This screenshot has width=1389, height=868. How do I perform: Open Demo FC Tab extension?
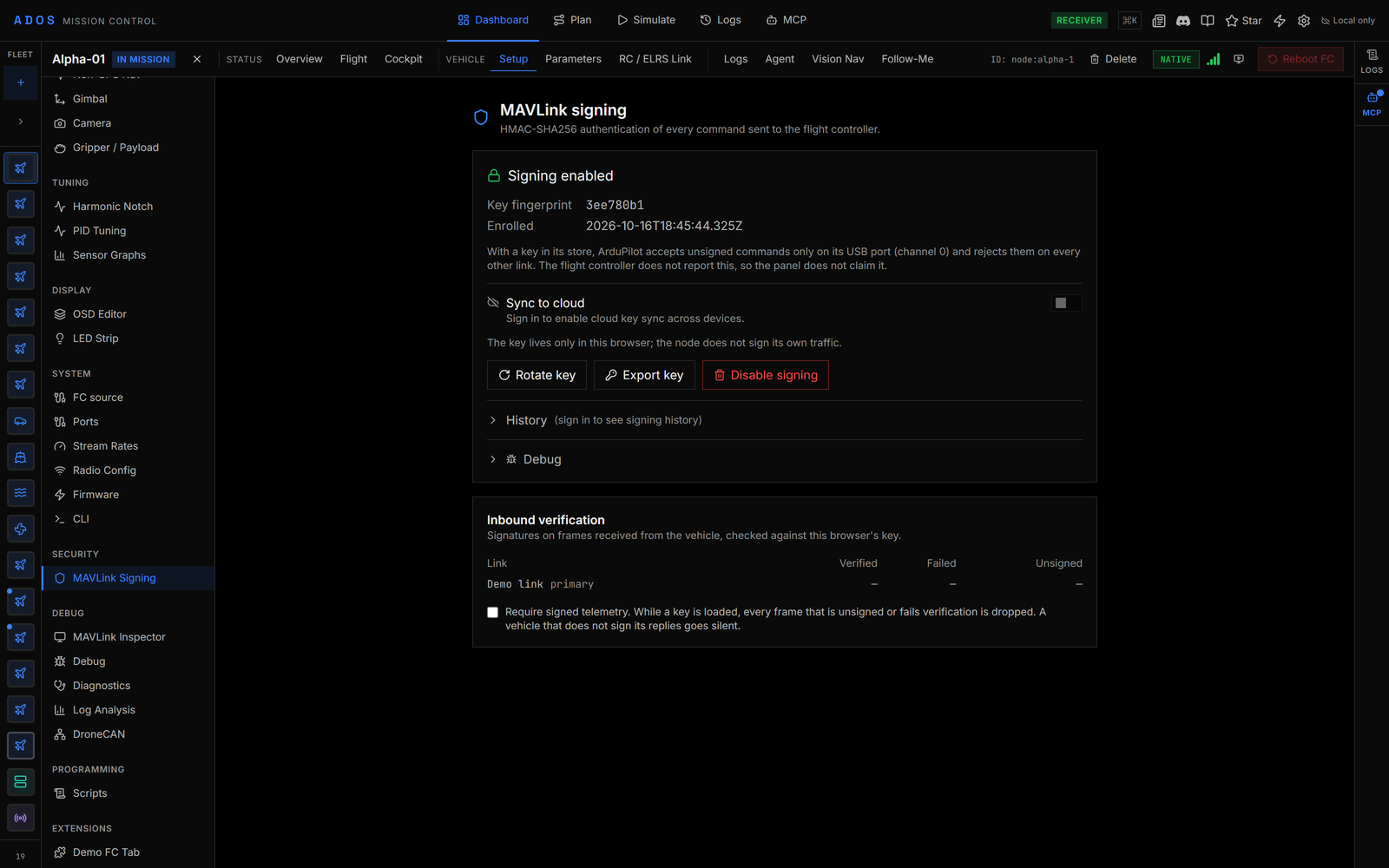click(x=128, y=852)
